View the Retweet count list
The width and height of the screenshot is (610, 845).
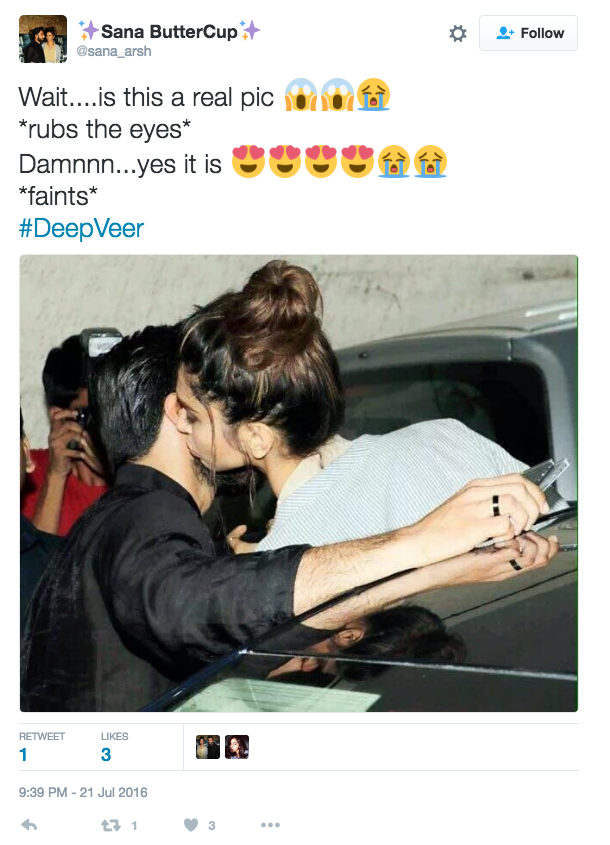coord(41,747)
